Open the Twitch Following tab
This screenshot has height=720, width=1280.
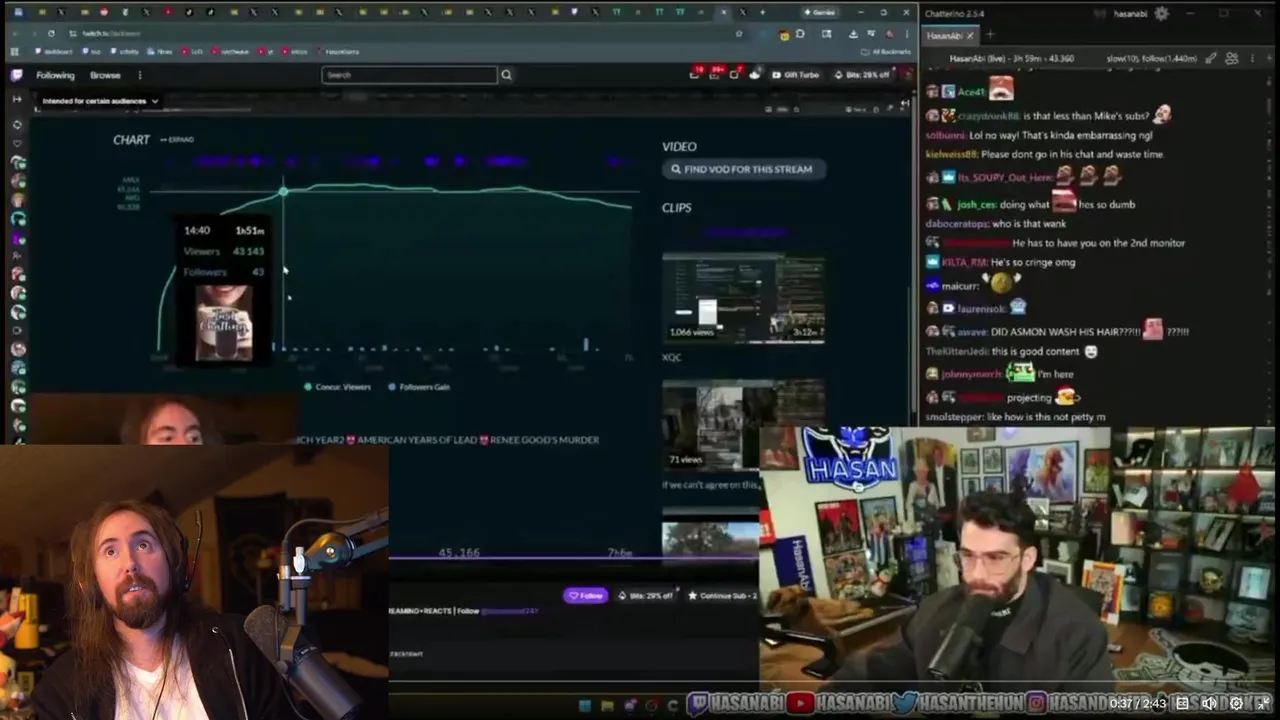(55, 75)
